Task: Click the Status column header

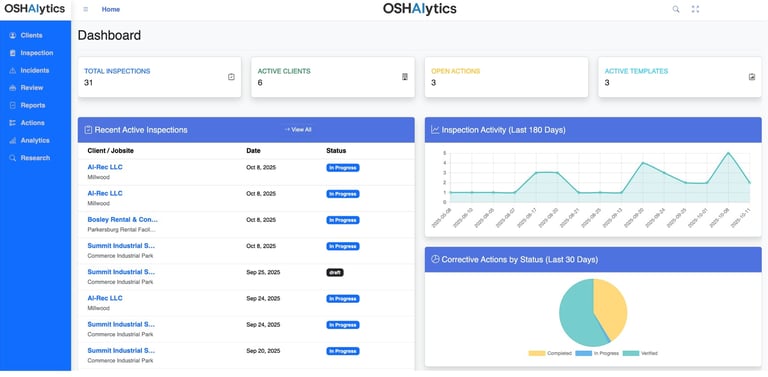Action: click(336, 150)
